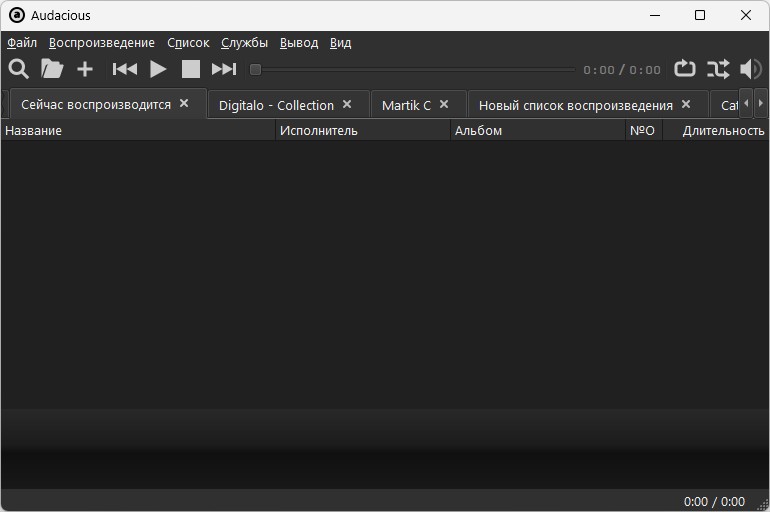The image size is (770, 512).
Task: Open the Список menu
Action: [x=188, y=43]
